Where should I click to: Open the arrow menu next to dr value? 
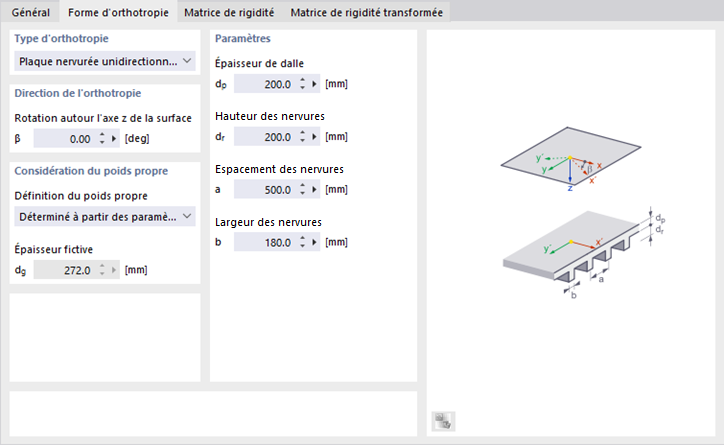pyautogui.click(x=314, y=137)
